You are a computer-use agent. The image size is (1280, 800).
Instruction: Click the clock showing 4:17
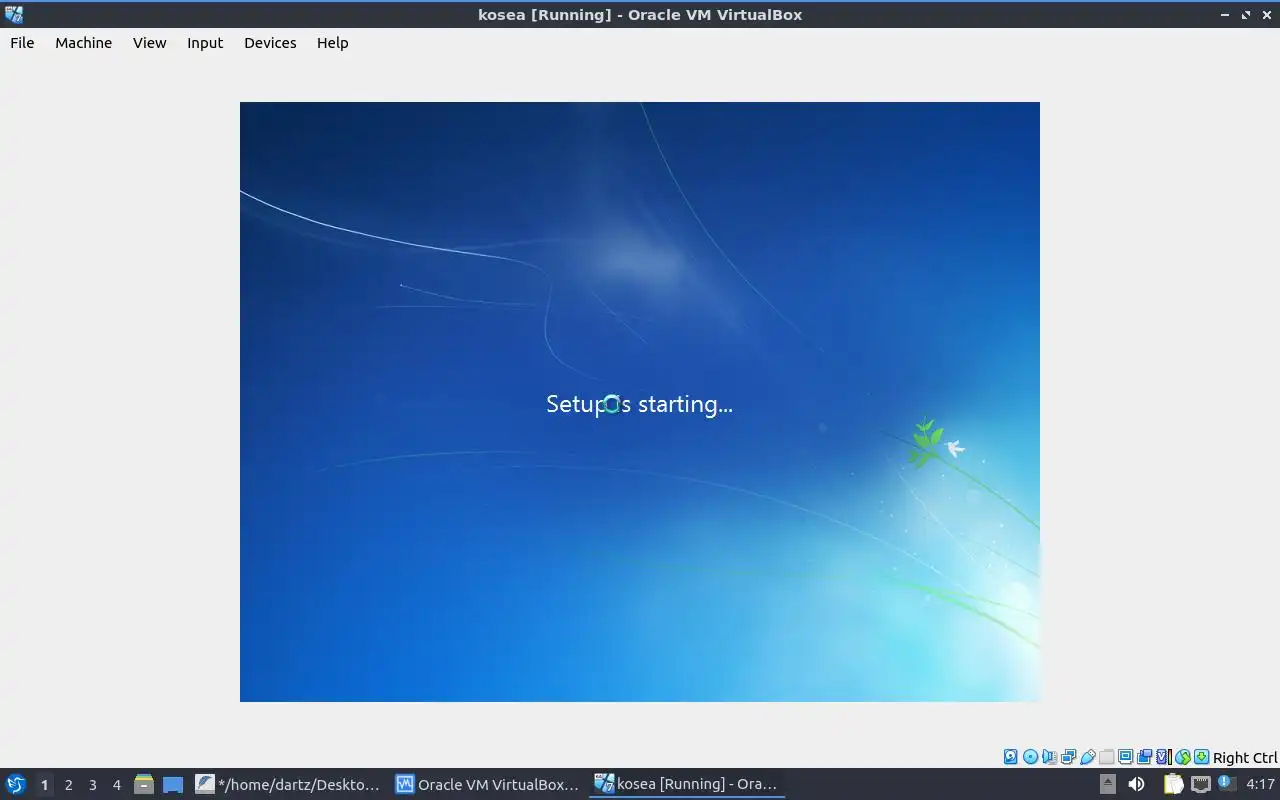coord(1260,784)
